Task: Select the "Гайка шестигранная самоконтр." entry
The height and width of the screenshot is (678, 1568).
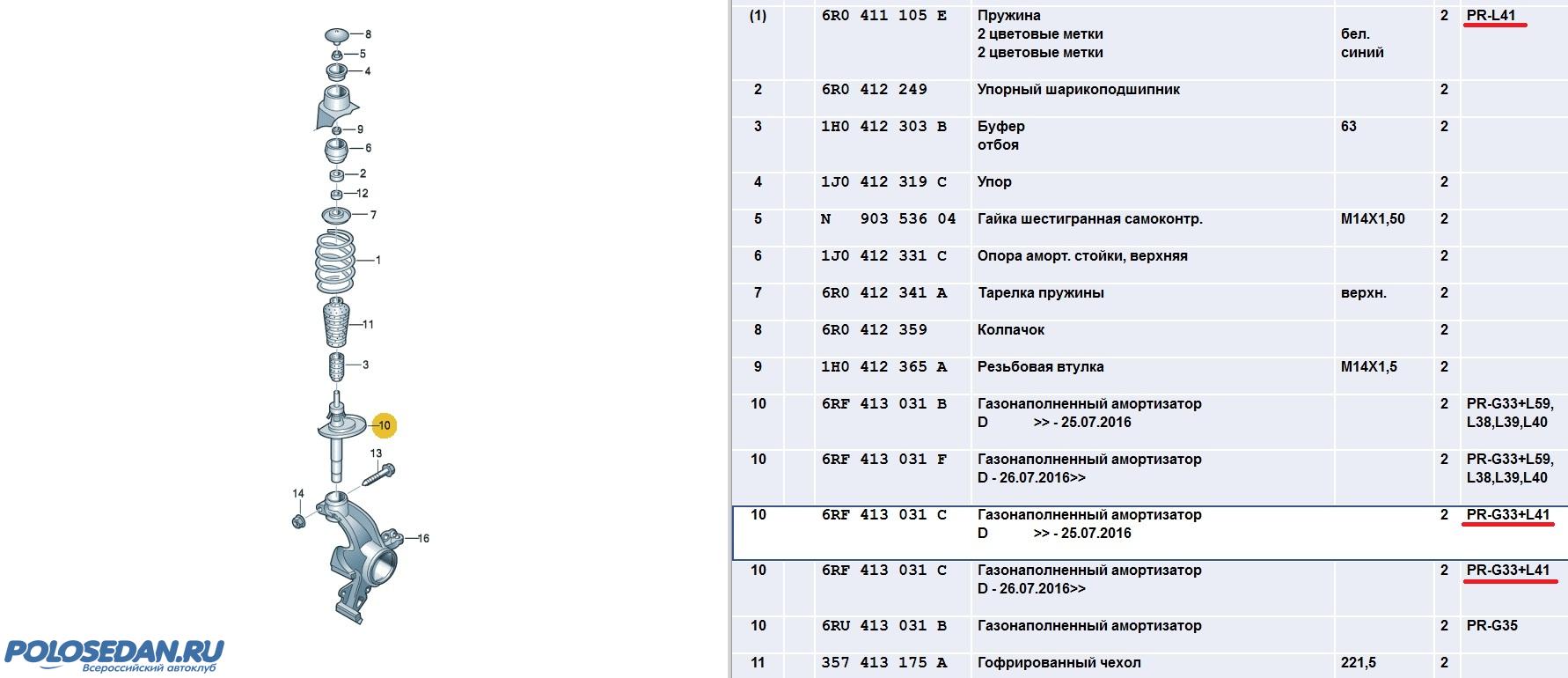Action: click(x=1089, y=219)
